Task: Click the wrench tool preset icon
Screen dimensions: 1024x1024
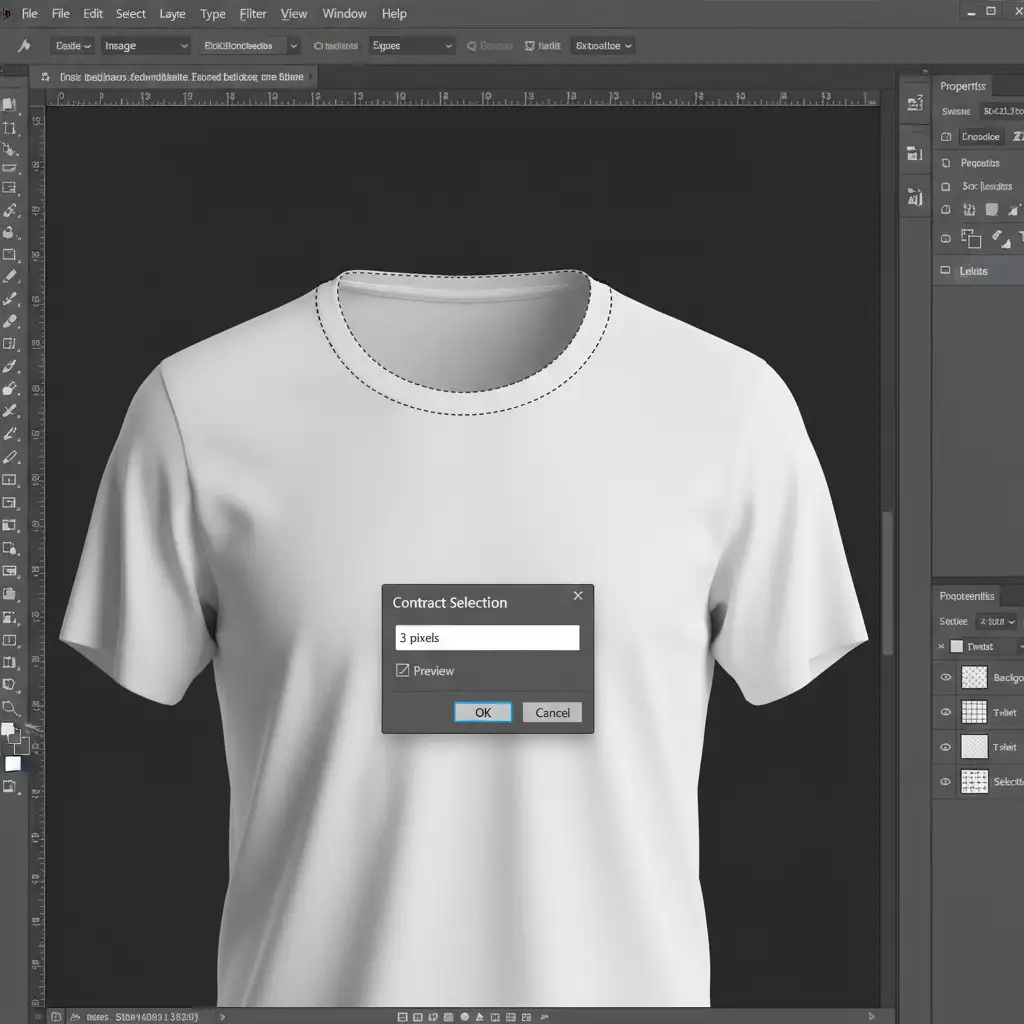Action: coord(24,46)
